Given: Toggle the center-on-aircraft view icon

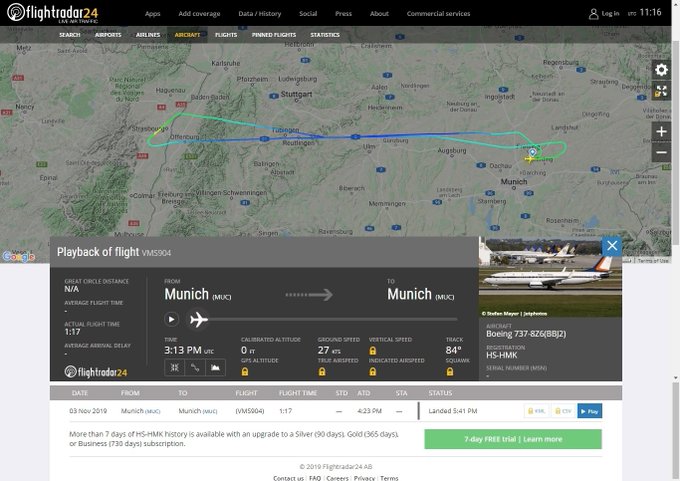Looking at the screenshot, I should point(174,368).
